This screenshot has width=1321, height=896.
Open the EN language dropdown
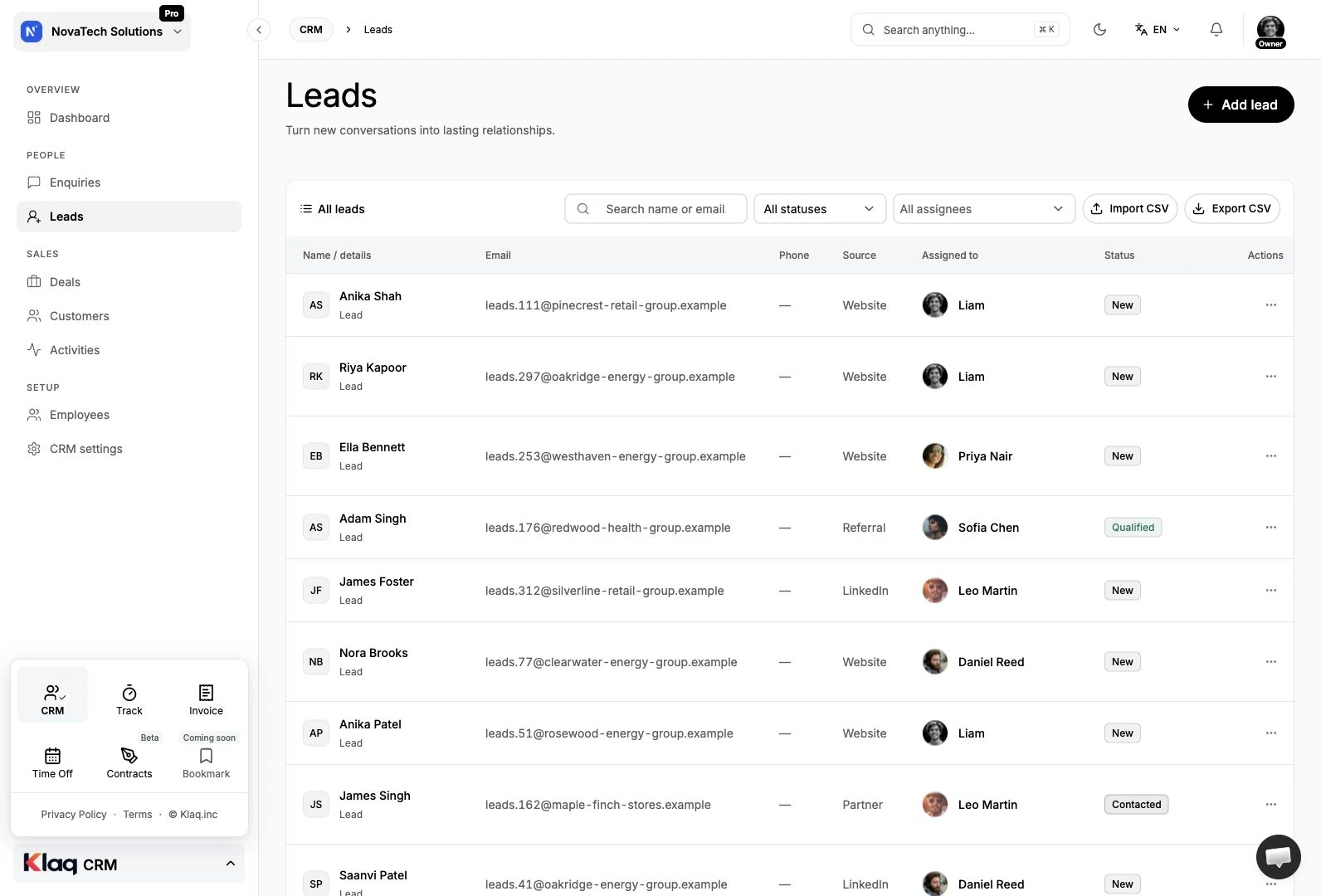click(1158, 30)
